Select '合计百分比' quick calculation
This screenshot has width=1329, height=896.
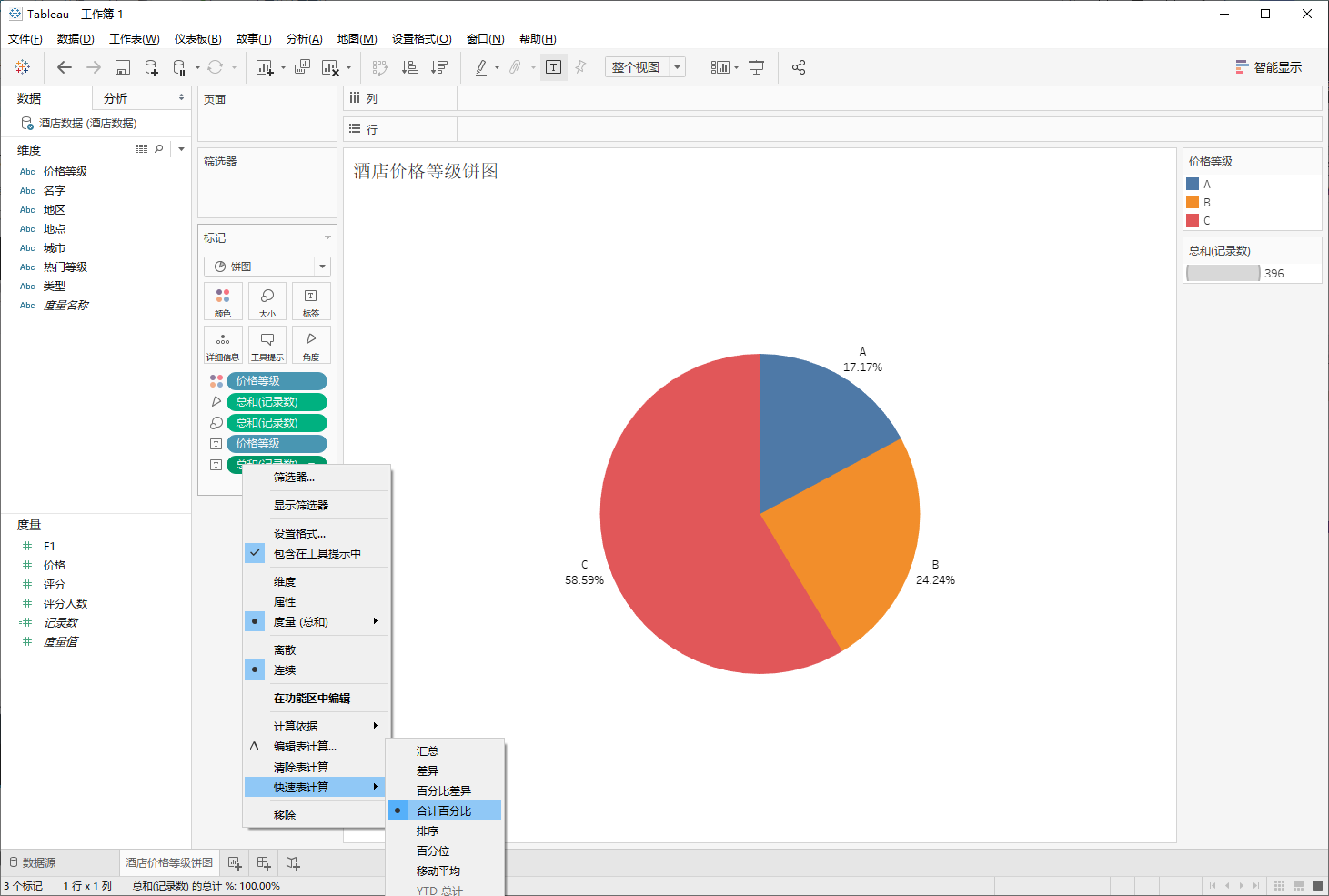(x=444, y=810)
